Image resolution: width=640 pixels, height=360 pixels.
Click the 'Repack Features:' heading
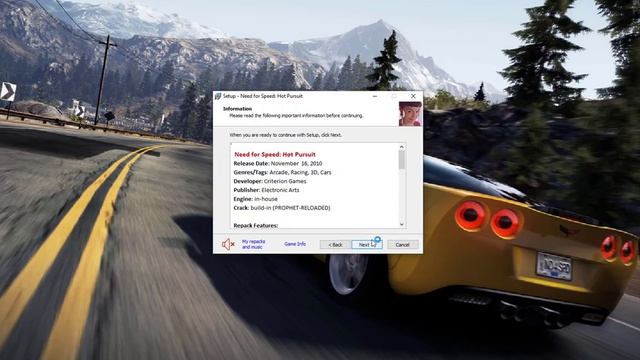click(256, 225)
